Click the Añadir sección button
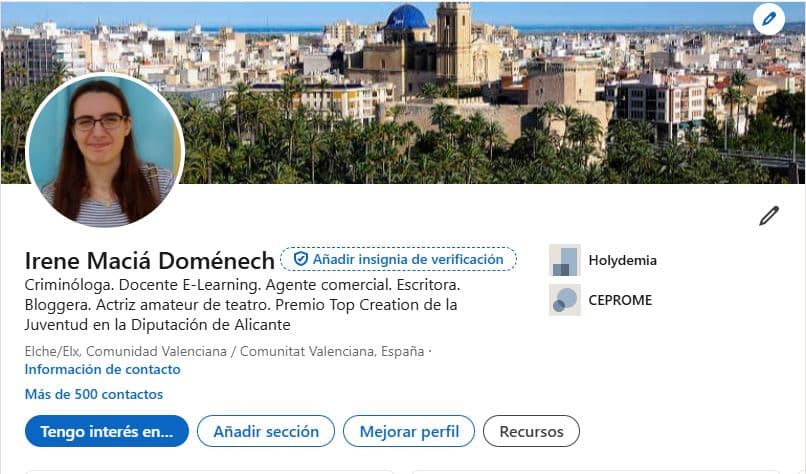 click(266, 431)
